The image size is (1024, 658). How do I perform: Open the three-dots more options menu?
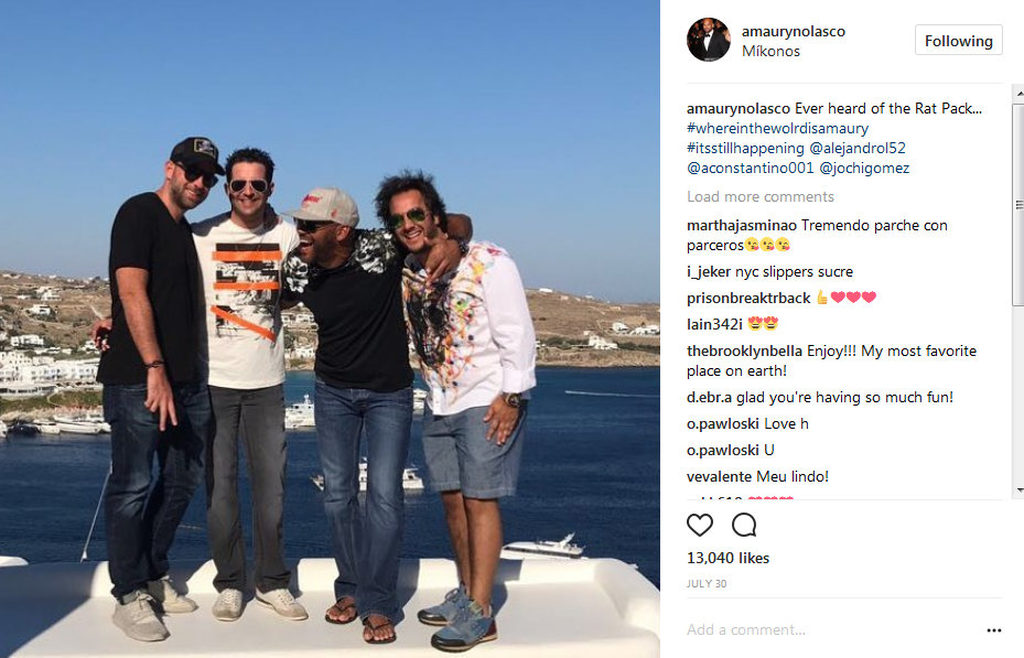[x=994, y=630]
